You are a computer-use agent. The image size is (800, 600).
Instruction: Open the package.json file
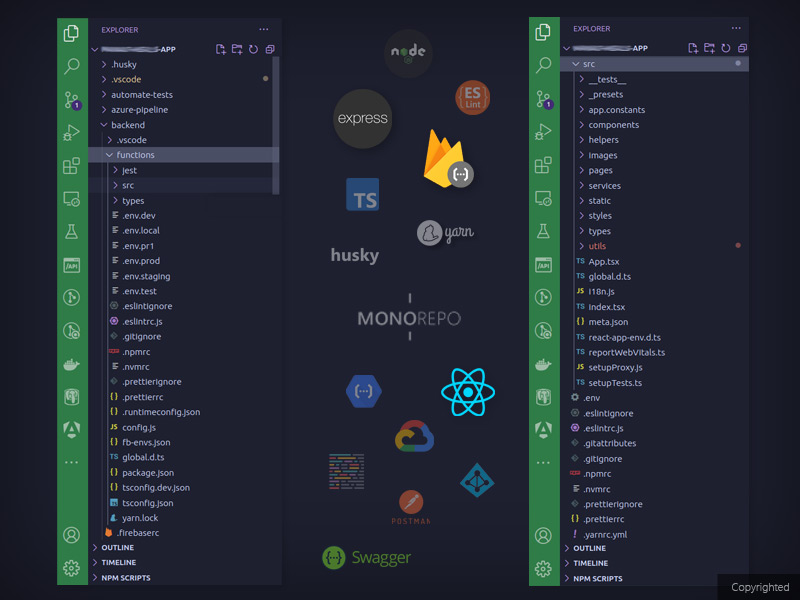147,472
